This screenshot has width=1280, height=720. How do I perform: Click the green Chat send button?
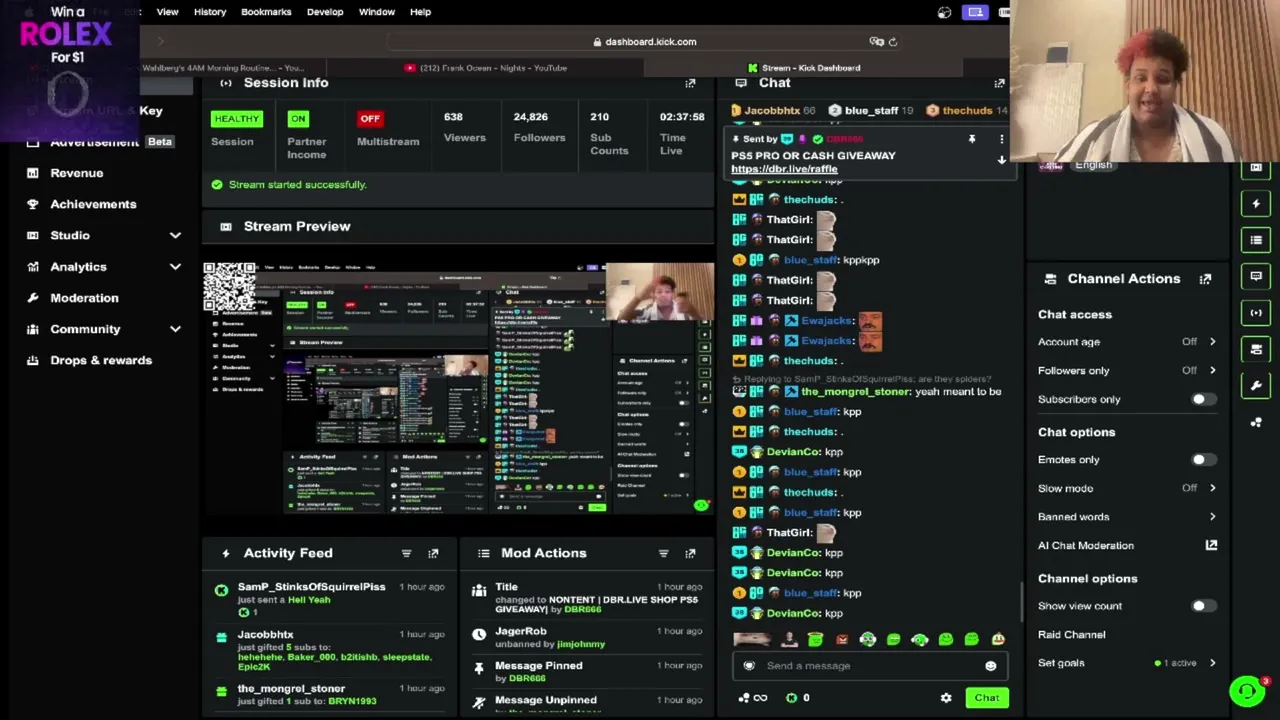click(987, 698)
